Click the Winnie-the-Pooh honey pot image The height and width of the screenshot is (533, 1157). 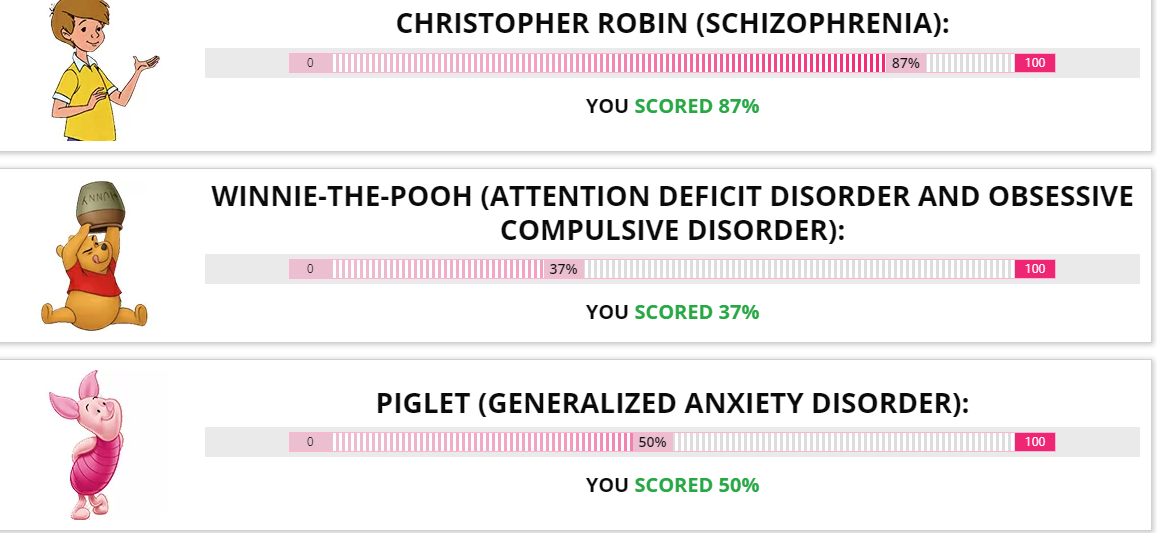tap(94, 256)
